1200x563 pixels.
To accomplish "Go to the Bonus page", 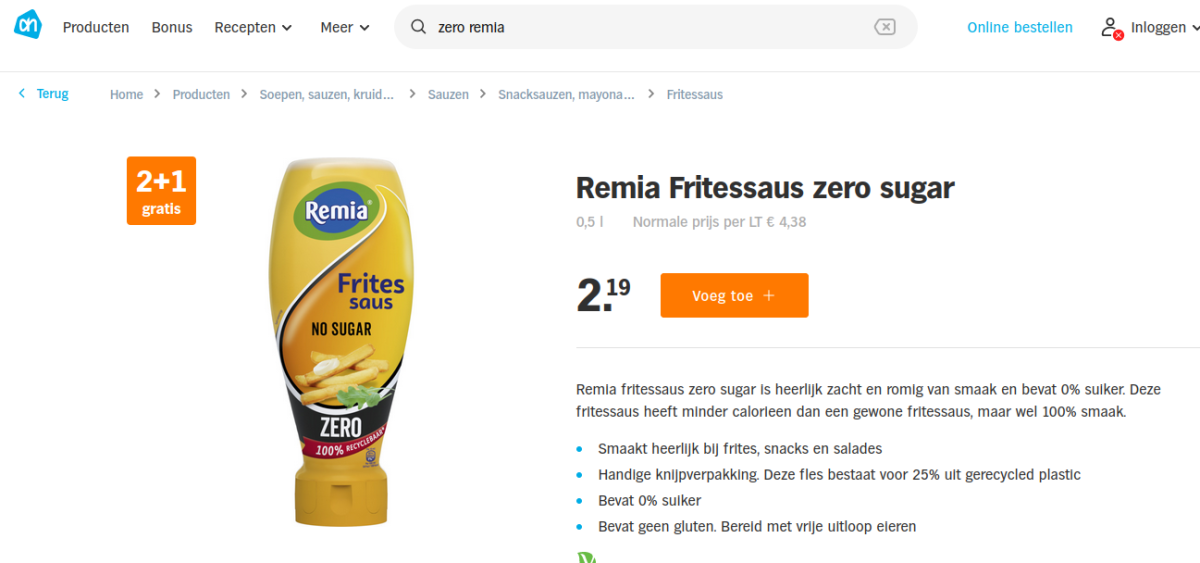I will (172, 27).
